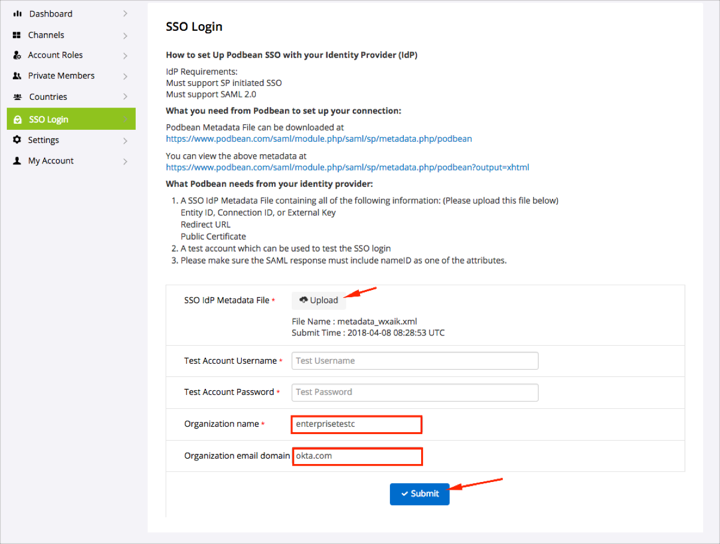This screenshot has height=544, width=720.
Task: Click the Dashboard bar chart icon
Action: (17, 14)
